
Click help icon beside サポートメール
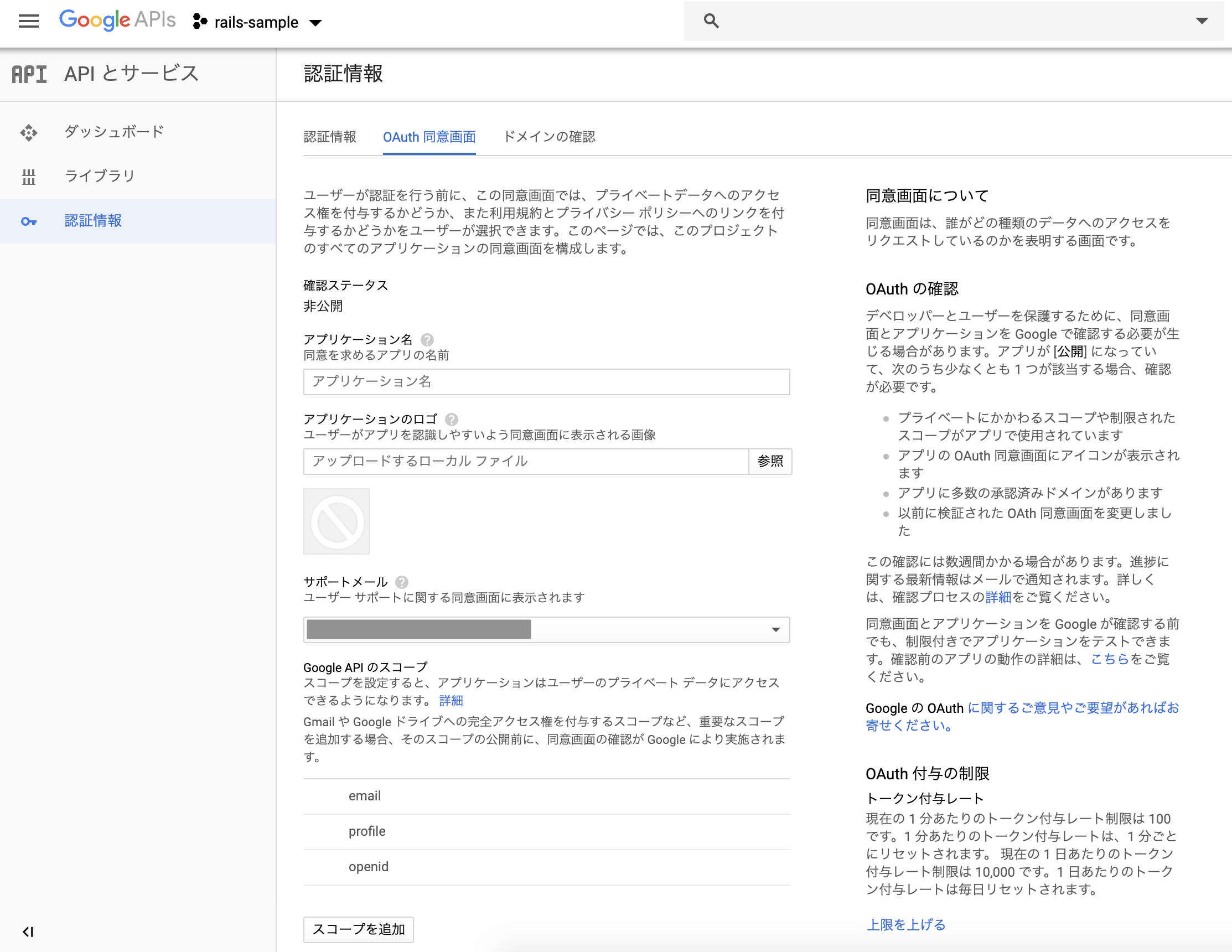click(x=402, y=582)
